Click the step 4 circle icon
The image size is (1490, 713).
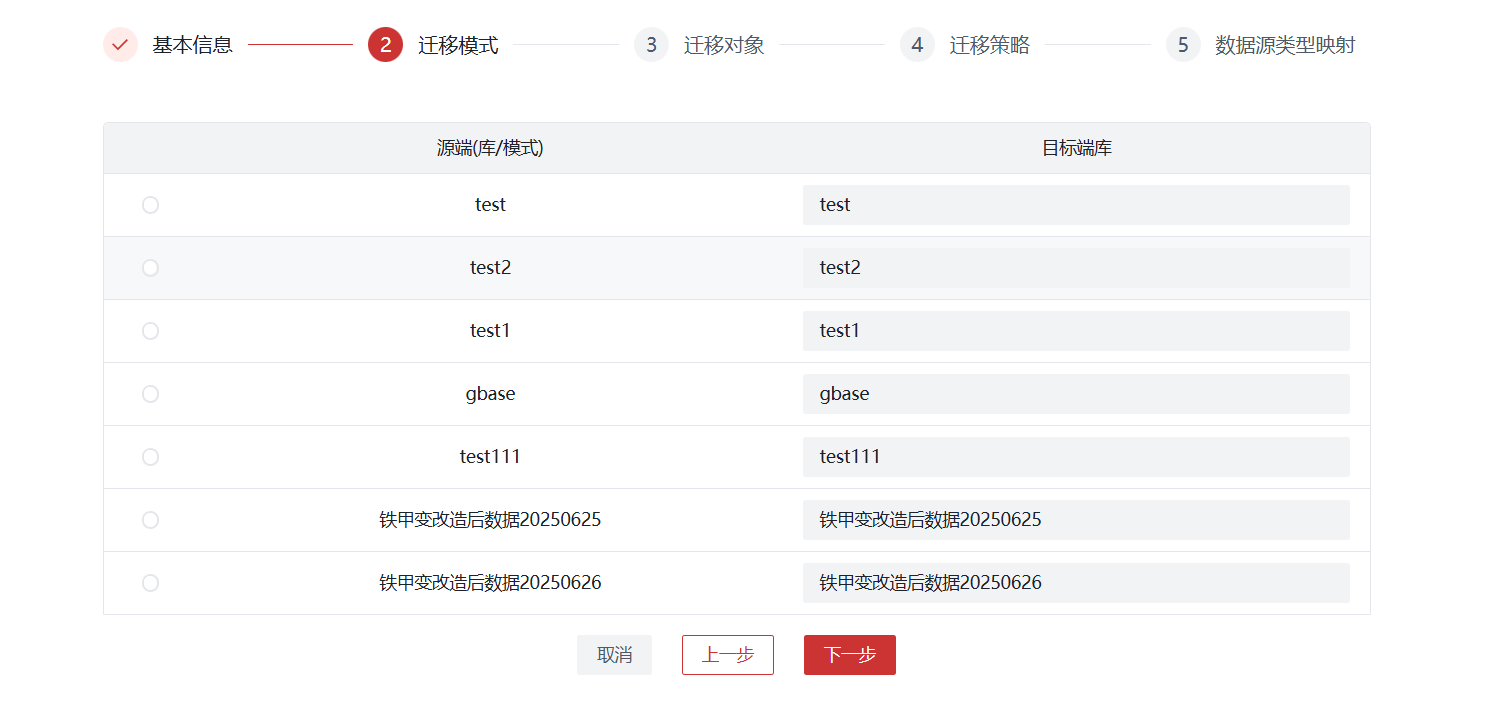coord(917,45)
